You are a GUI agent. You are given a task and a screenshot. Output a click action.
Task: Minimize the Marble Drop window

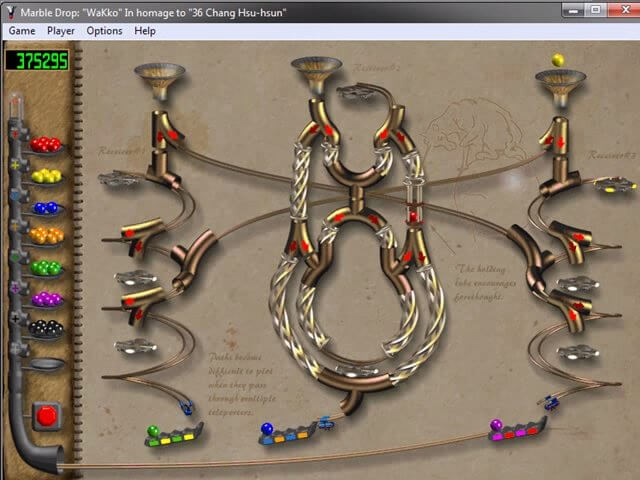(573, 10)
